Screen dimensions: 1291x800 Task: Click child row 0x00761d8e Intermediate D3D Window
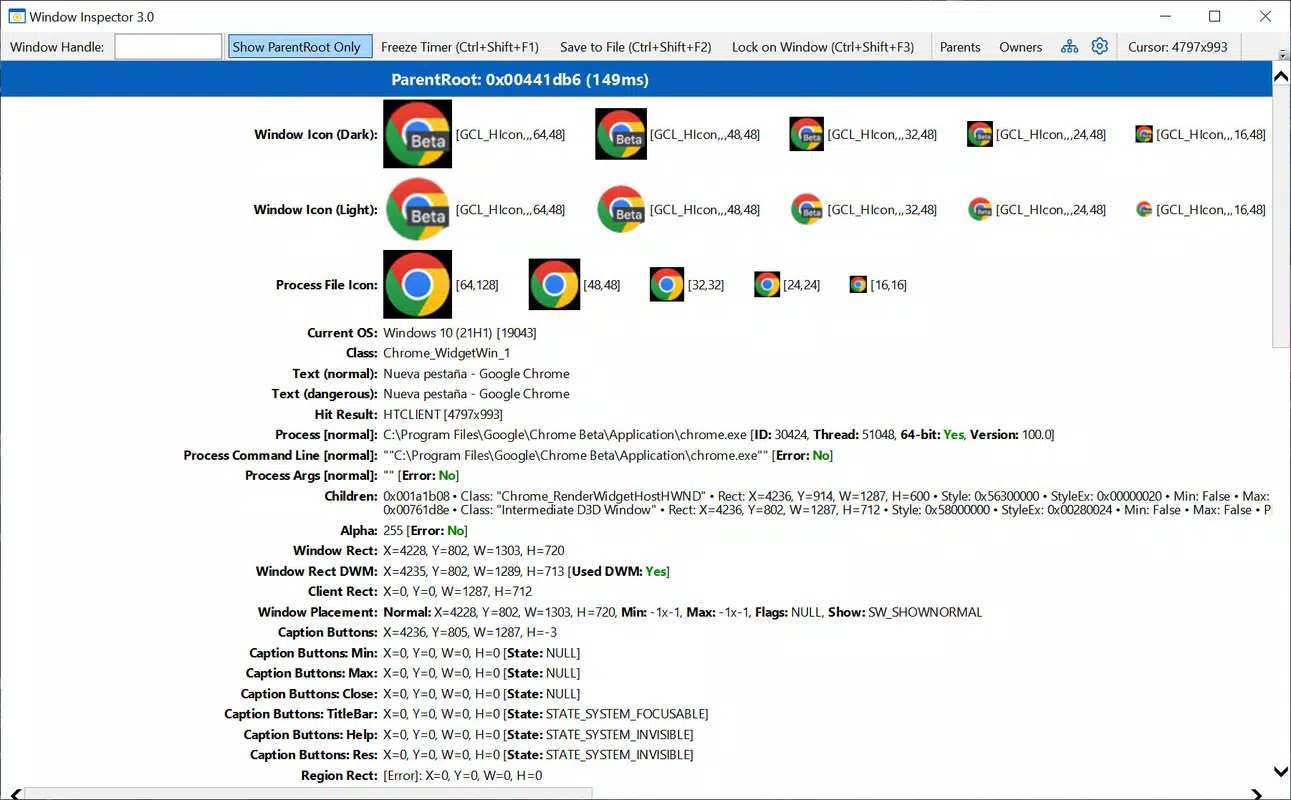pos(827,510)
